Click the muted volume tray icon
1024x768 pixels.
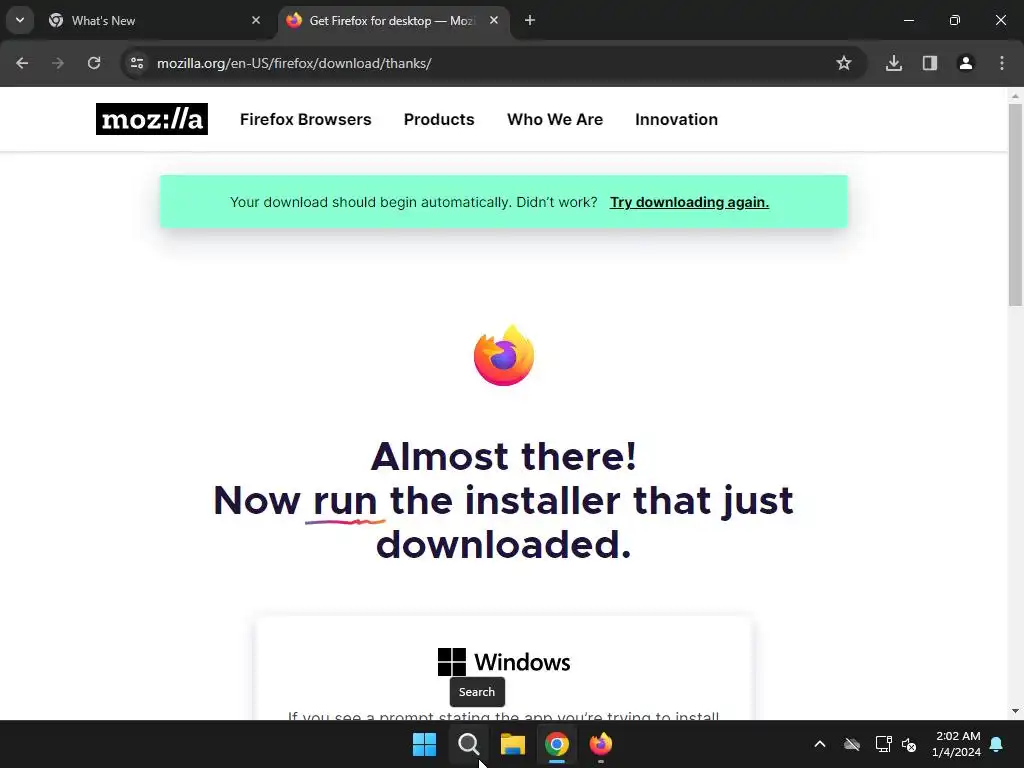[909, 744]
